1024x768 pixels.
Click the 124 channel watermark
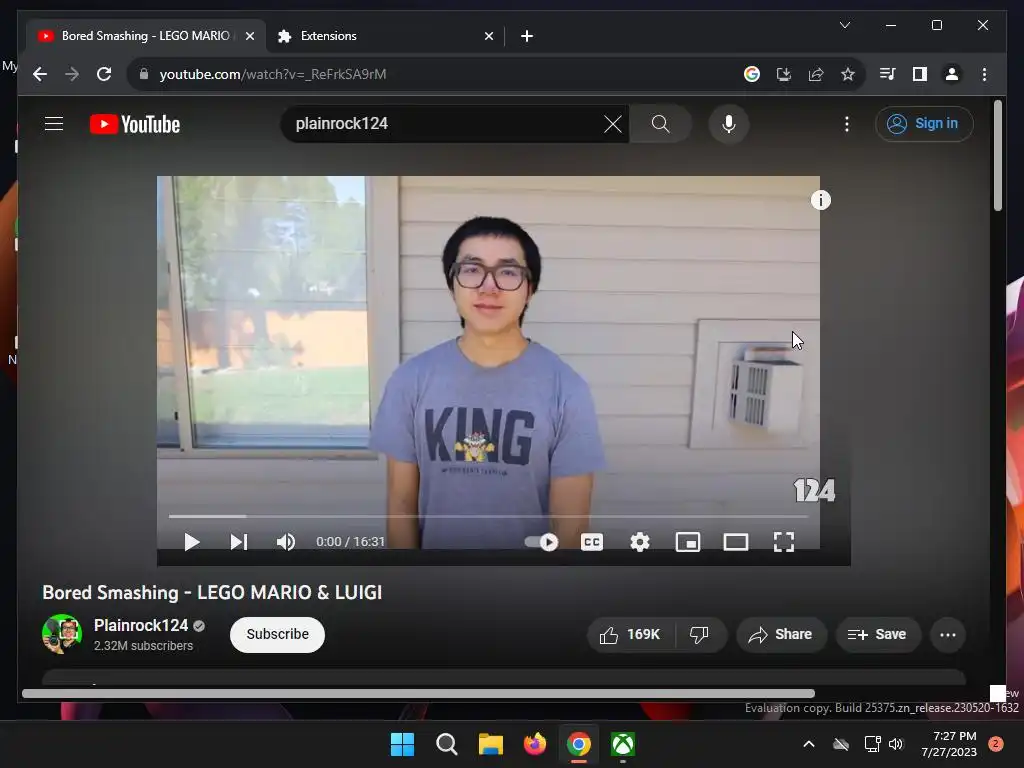point(814,490)
